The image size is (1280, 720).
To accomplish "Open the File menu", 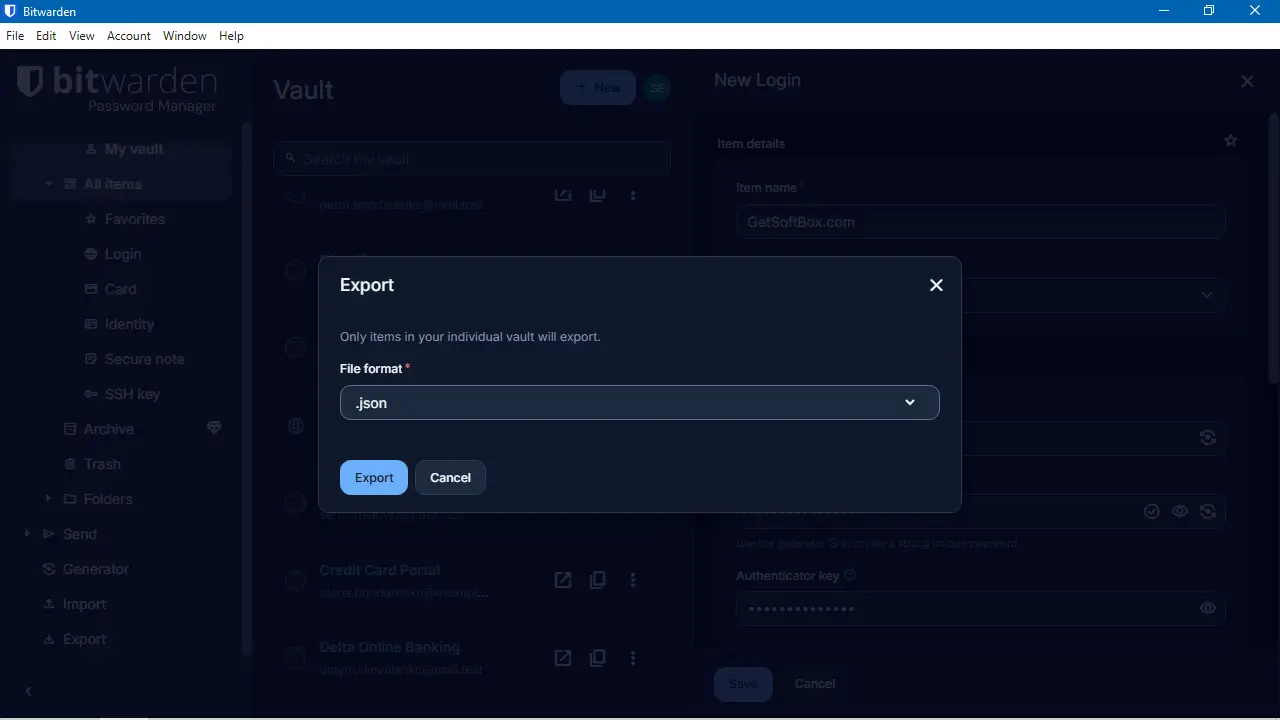I will 15,36.
